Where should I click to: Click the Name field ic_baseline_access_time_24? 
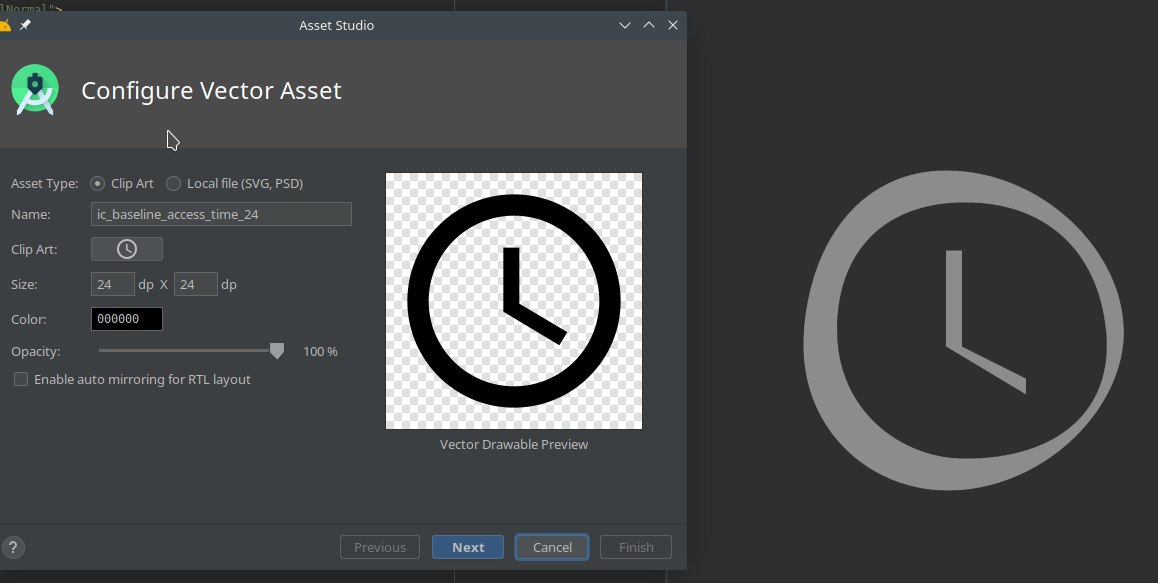click(x=222, y=214)
